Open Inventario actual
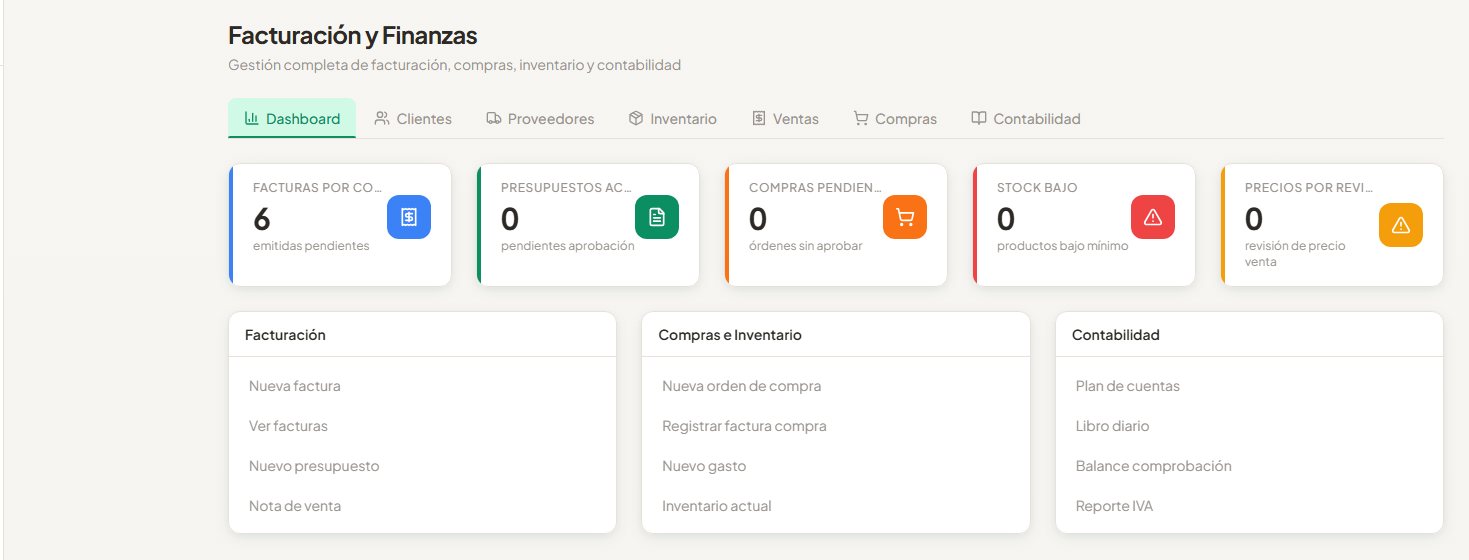 point(717,506)
